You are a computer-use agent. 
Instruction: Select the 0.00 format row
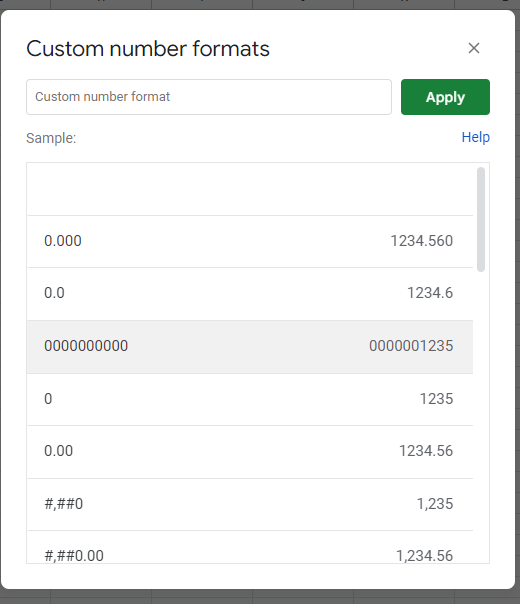[250, 452]
